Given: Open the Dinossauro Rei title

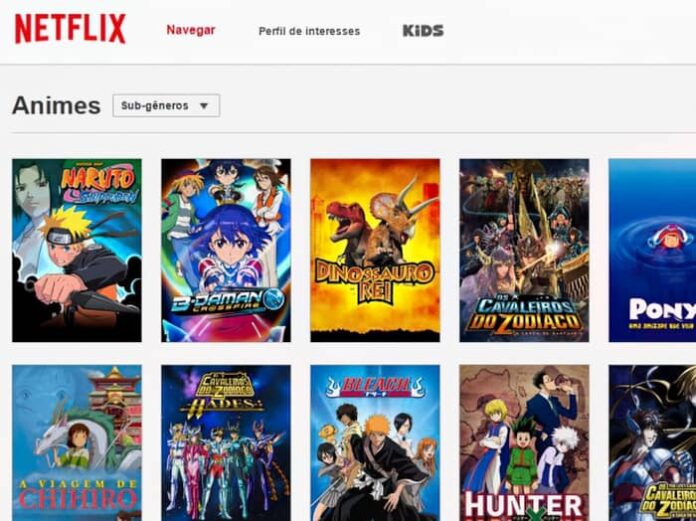Looking at the screenshot, I should point(375,250).
